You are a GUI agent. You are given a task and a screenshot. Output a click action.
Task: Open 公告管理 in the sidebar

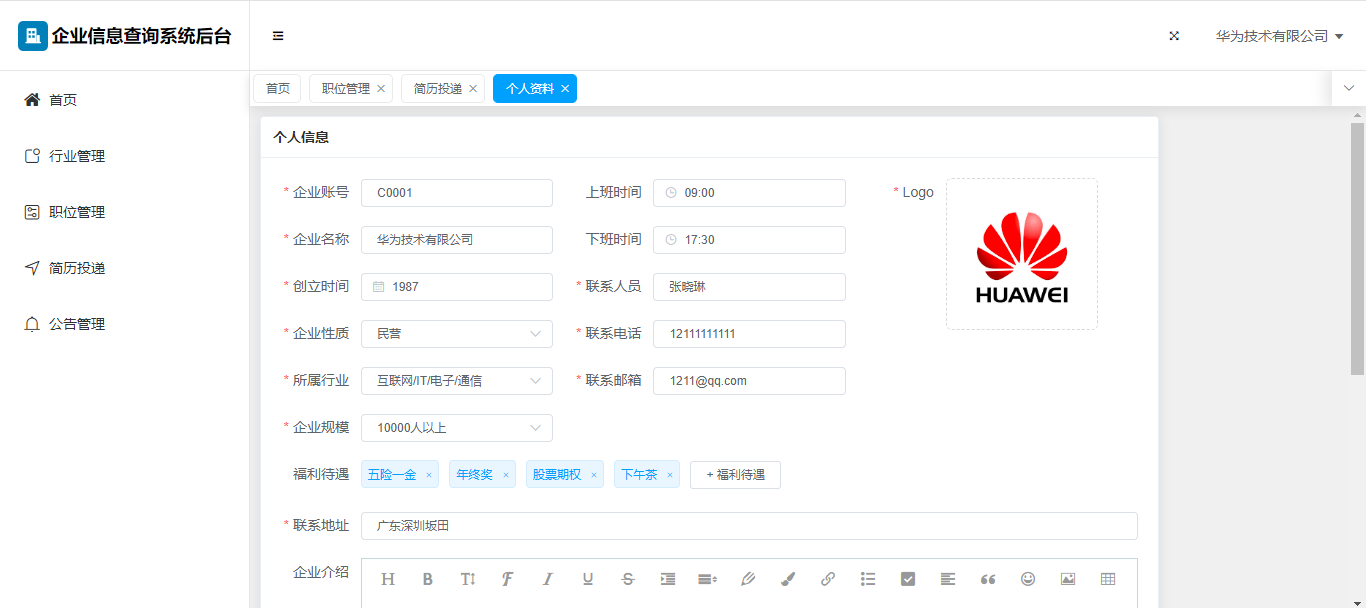click(77, 324)
